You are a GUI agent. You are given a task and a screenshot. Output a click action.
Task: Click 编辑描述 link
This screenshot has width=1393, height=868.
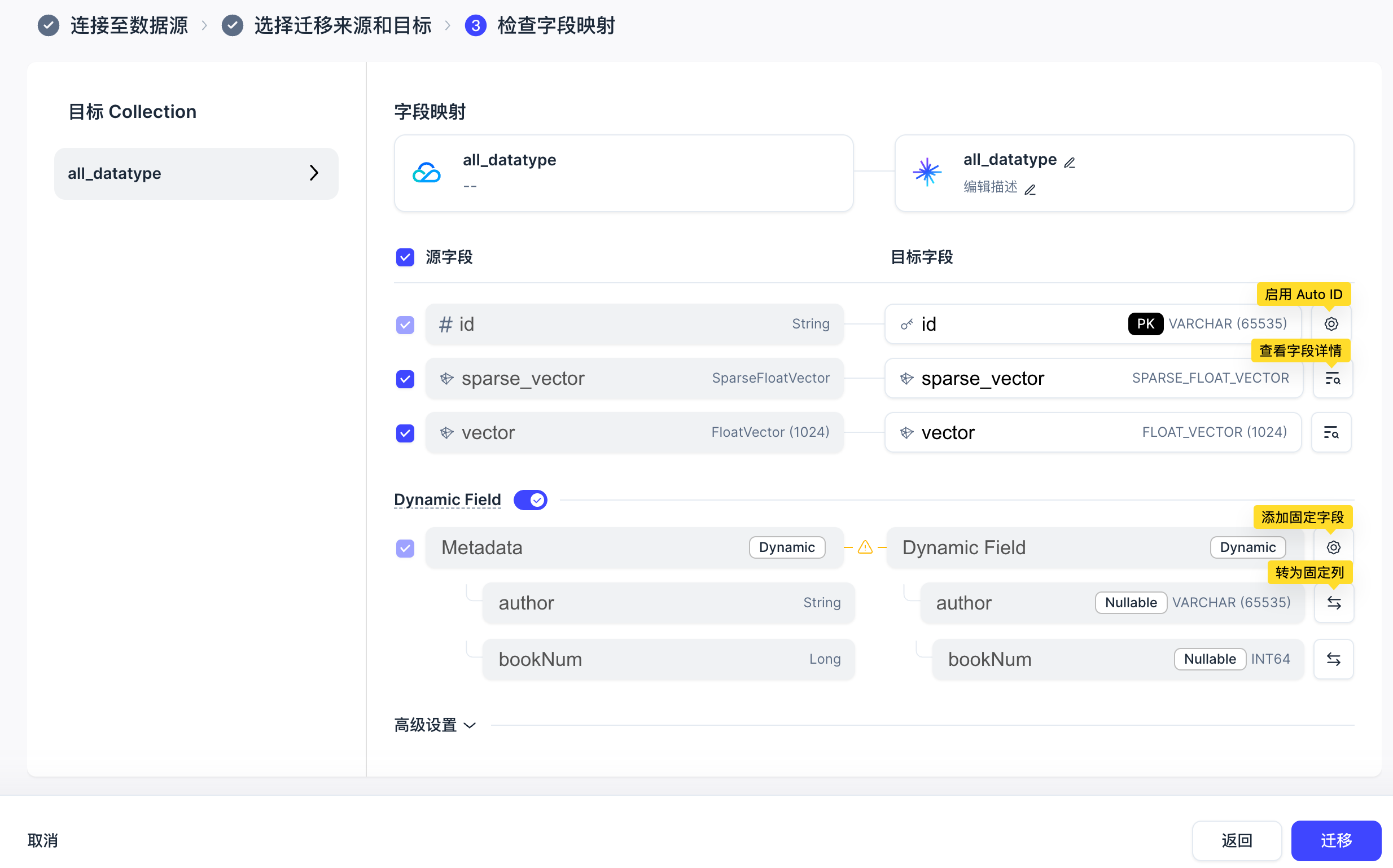pyautogui.click(x=990, y=187)
